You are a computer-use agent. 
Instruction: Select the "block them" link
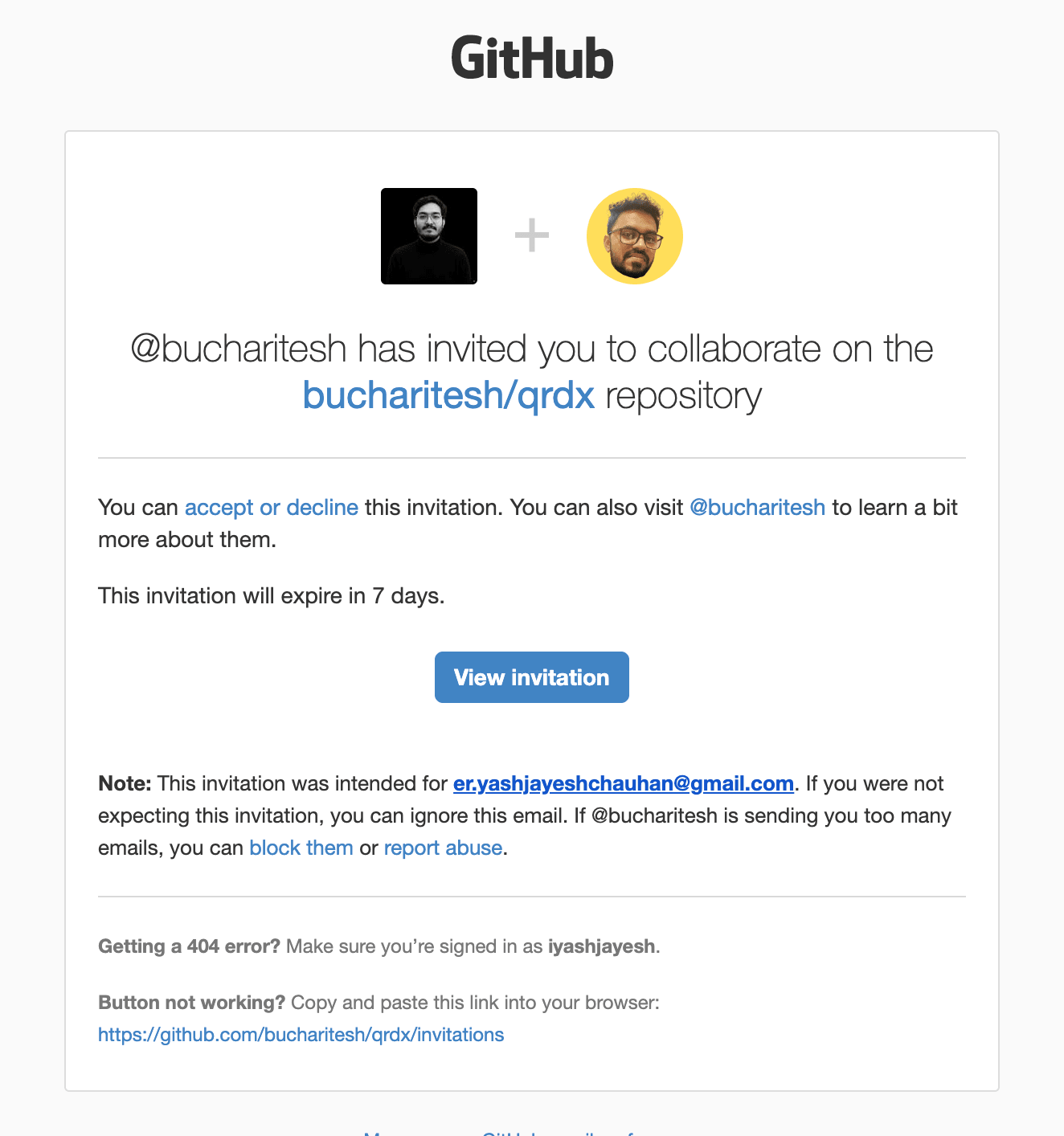301,848
